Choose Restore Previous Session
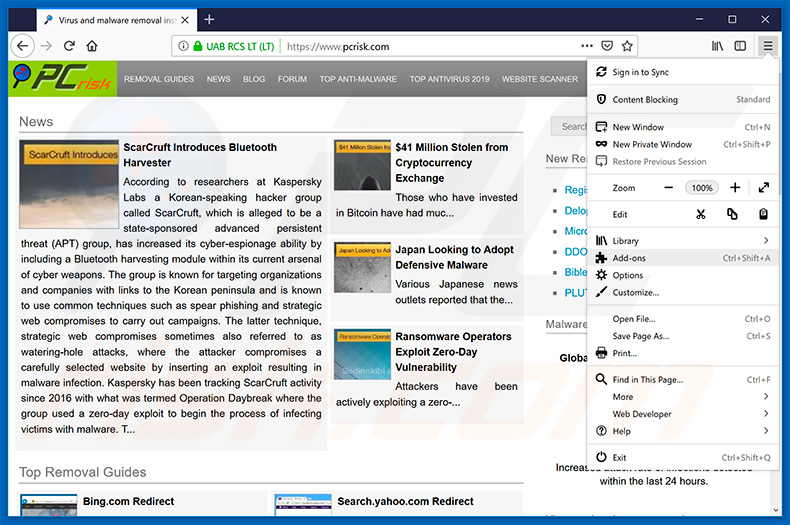Screen dimensions: 790x525 [683, 161]
